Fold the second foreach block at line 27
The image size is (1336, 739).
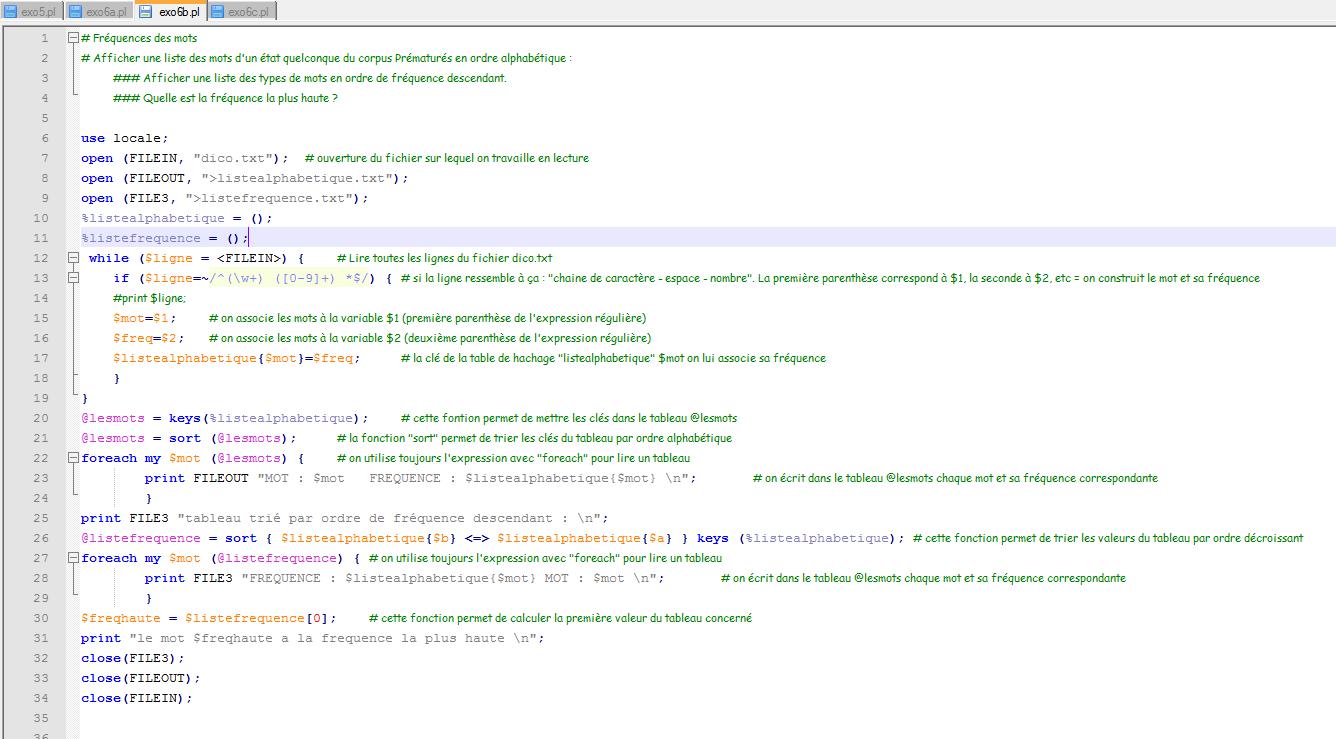point(73,558)
